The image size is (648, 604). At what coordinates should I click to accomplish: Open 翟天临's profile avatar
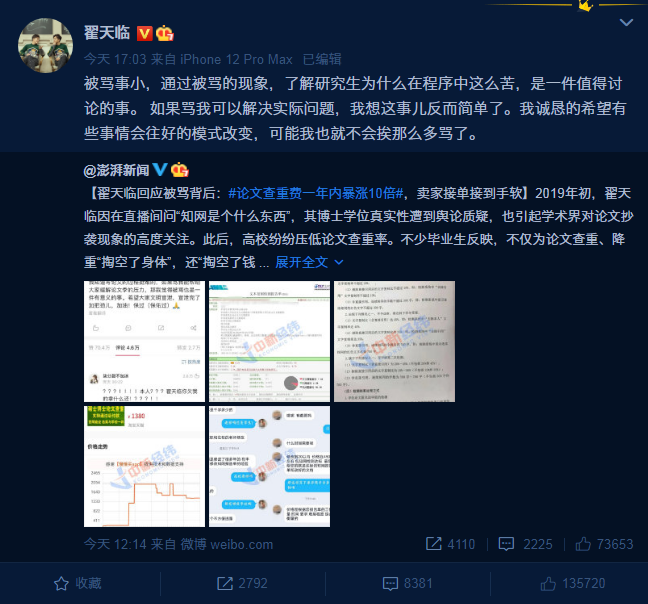tap(45, 45)
